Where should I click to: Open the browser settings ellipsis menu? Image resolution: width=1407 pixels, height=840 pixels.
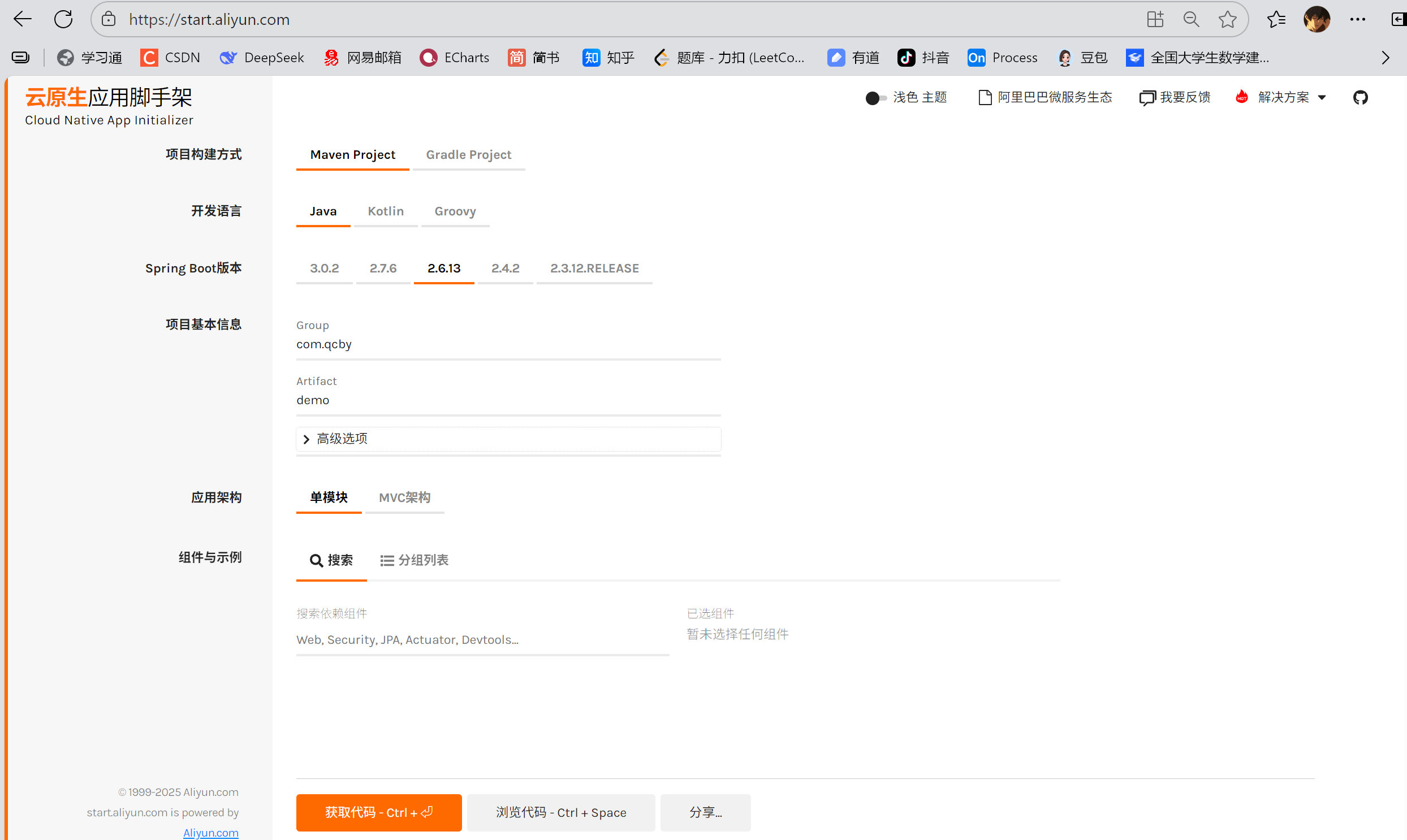[x=1358, y=19]
